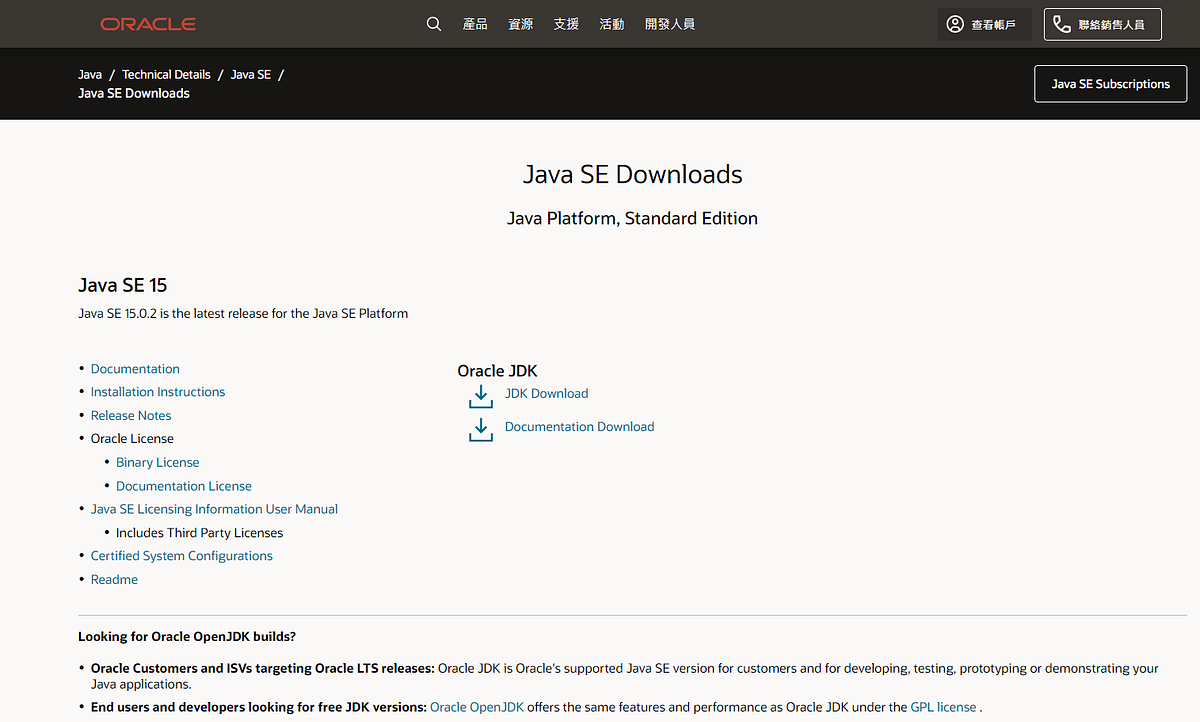The width and height of the screenshot is (1200, 722).
Task: Open the Java SE Licensing Information User Manual
Action: tap(214, 508)
